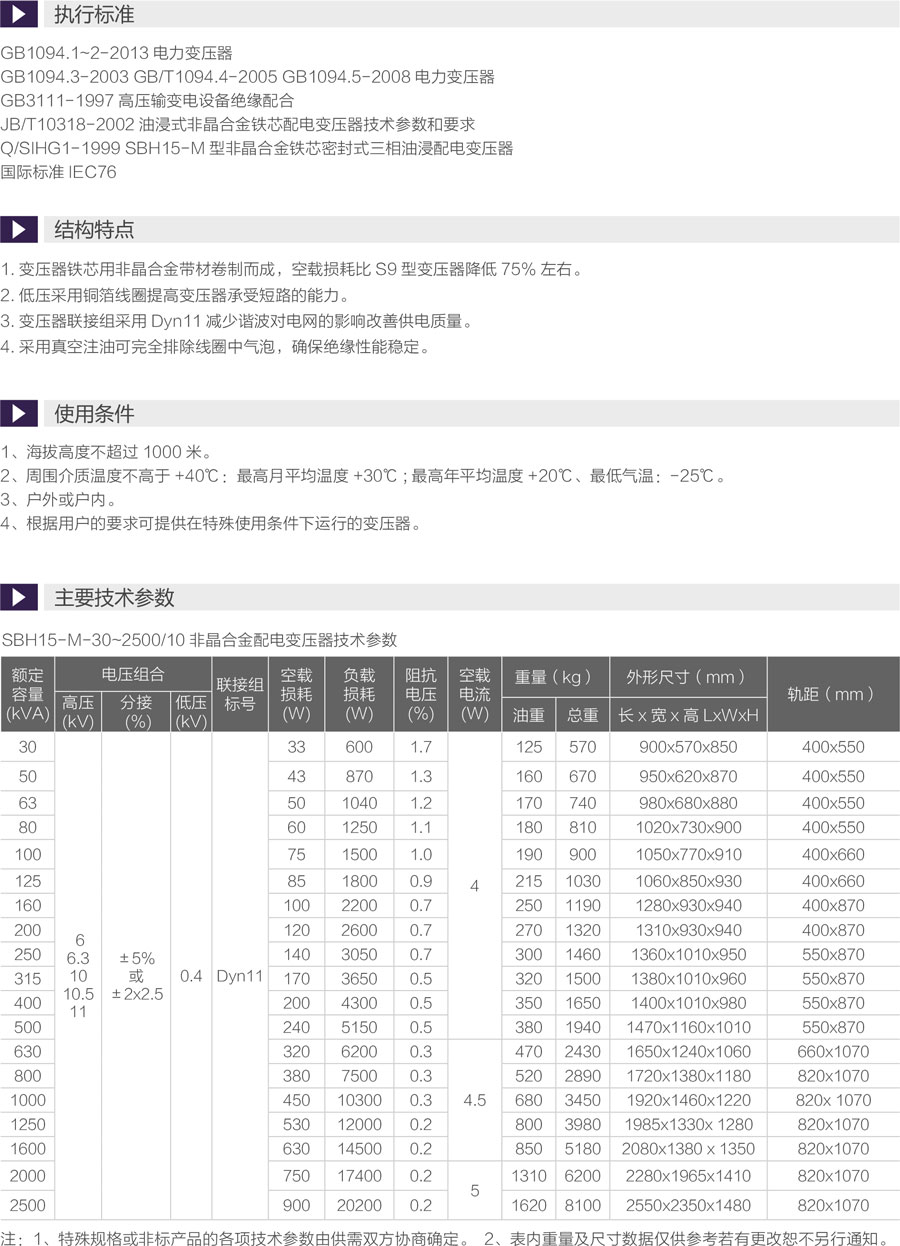
Task: Select the 2550x2350x1480 dimensions cell
Action: tap(688, 1205)
